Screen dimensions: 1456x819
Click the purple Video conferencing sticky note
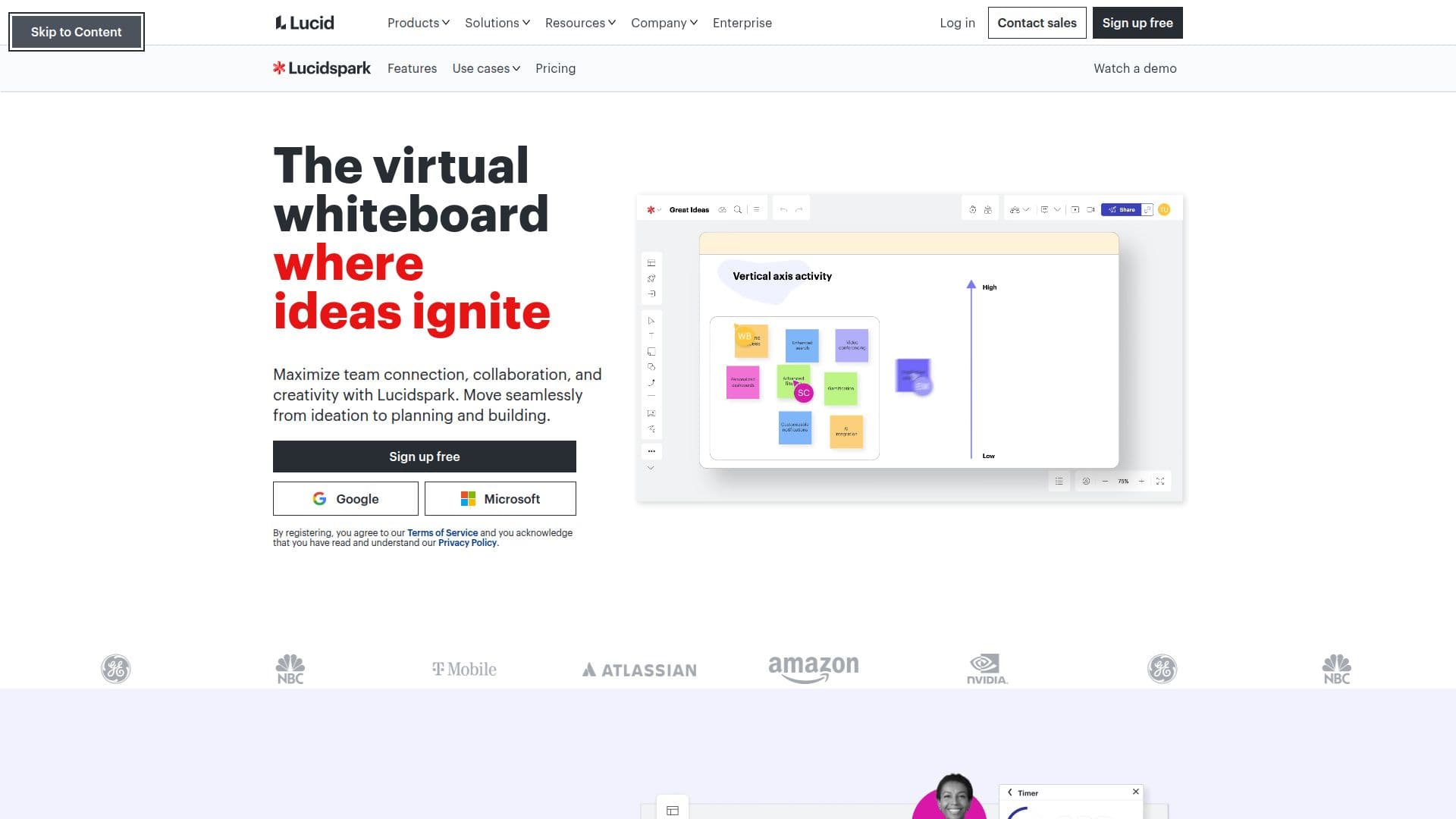(x=852, y=345)
